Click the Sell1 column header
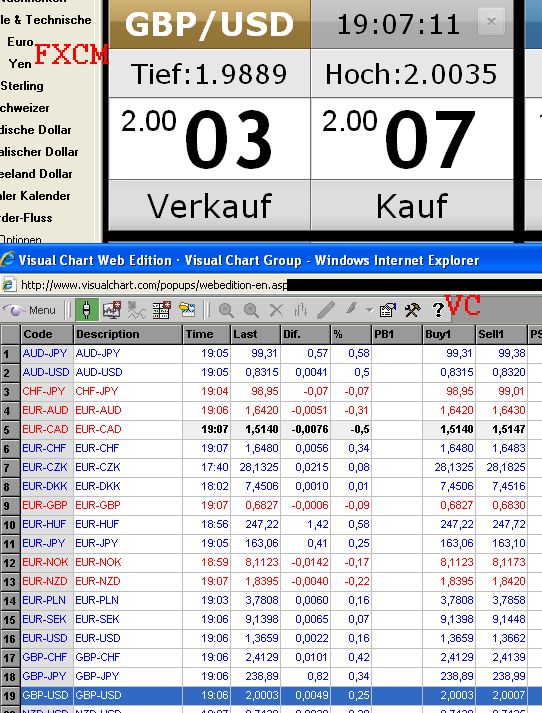The height and width of the screenshot is (713, 542). (x=502, y=334)
